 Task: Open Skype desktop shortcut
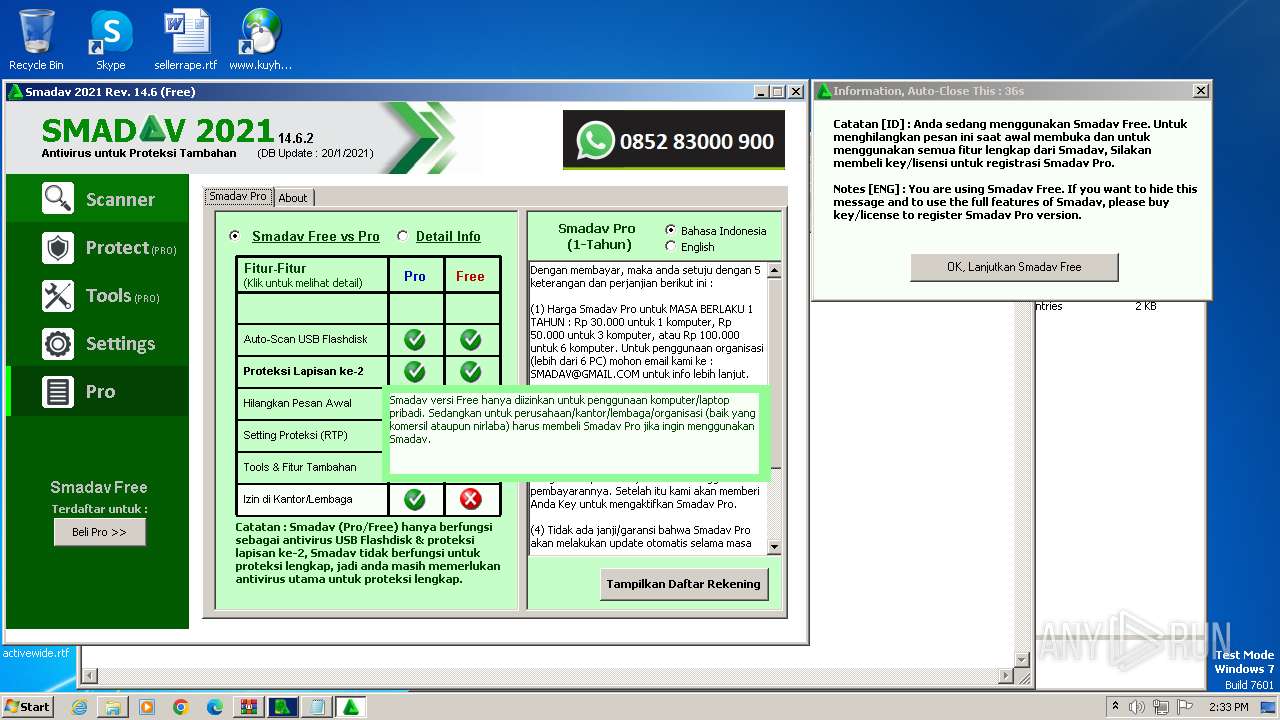pos(110,40)
